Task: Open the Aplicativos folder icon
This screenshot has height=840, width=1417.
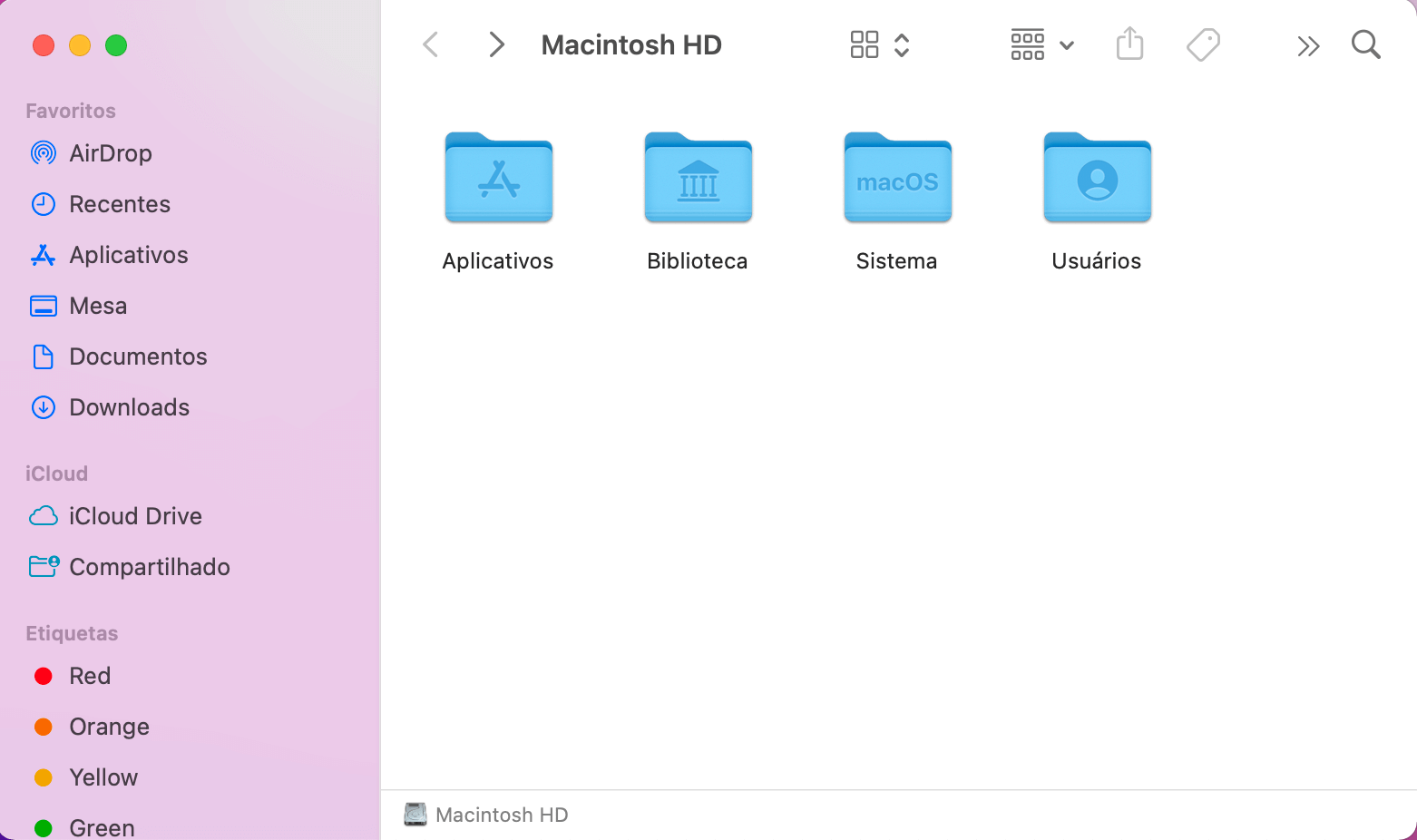Action: click(498, 179)
